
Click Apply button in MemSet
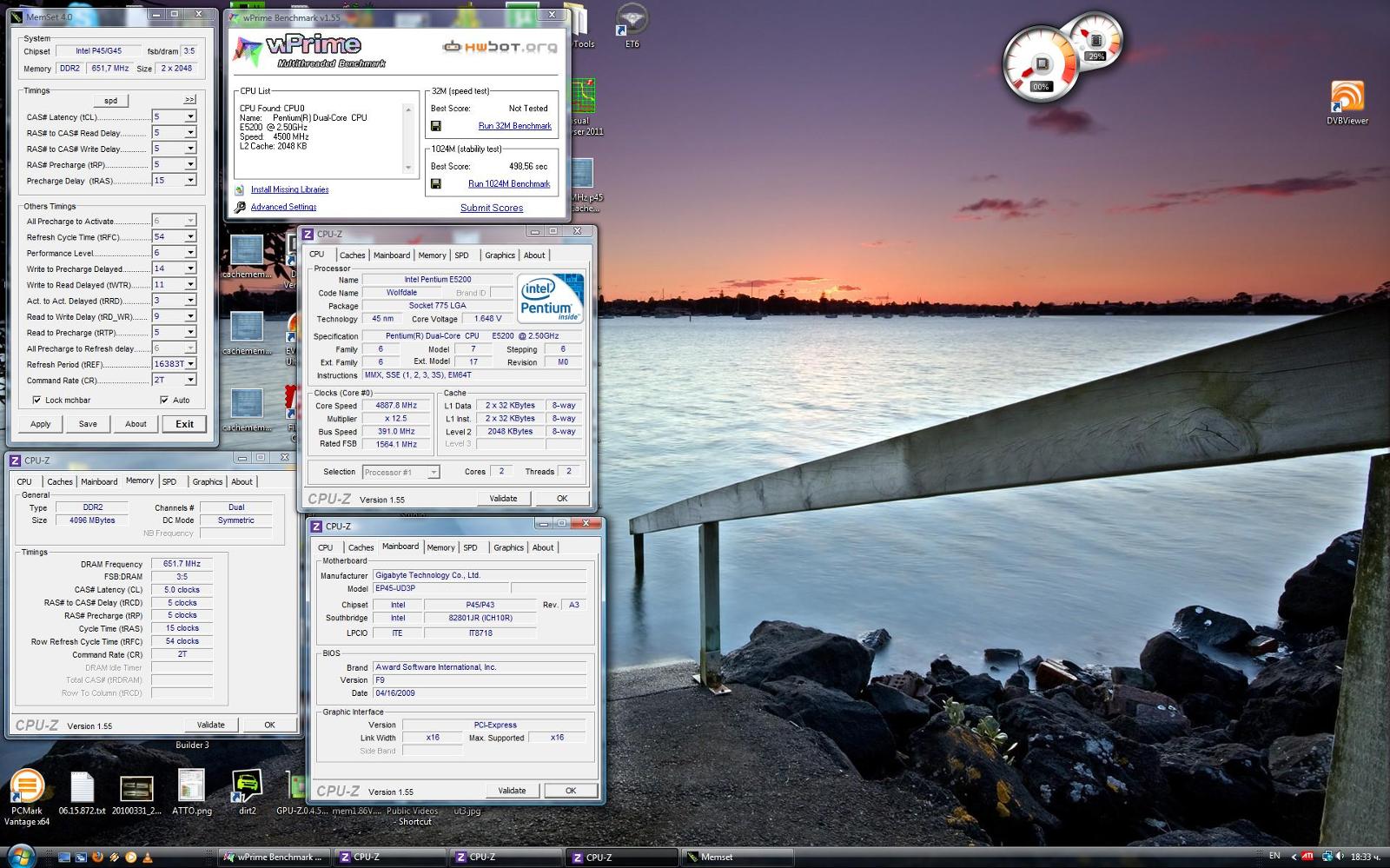[x=41, y=424]
